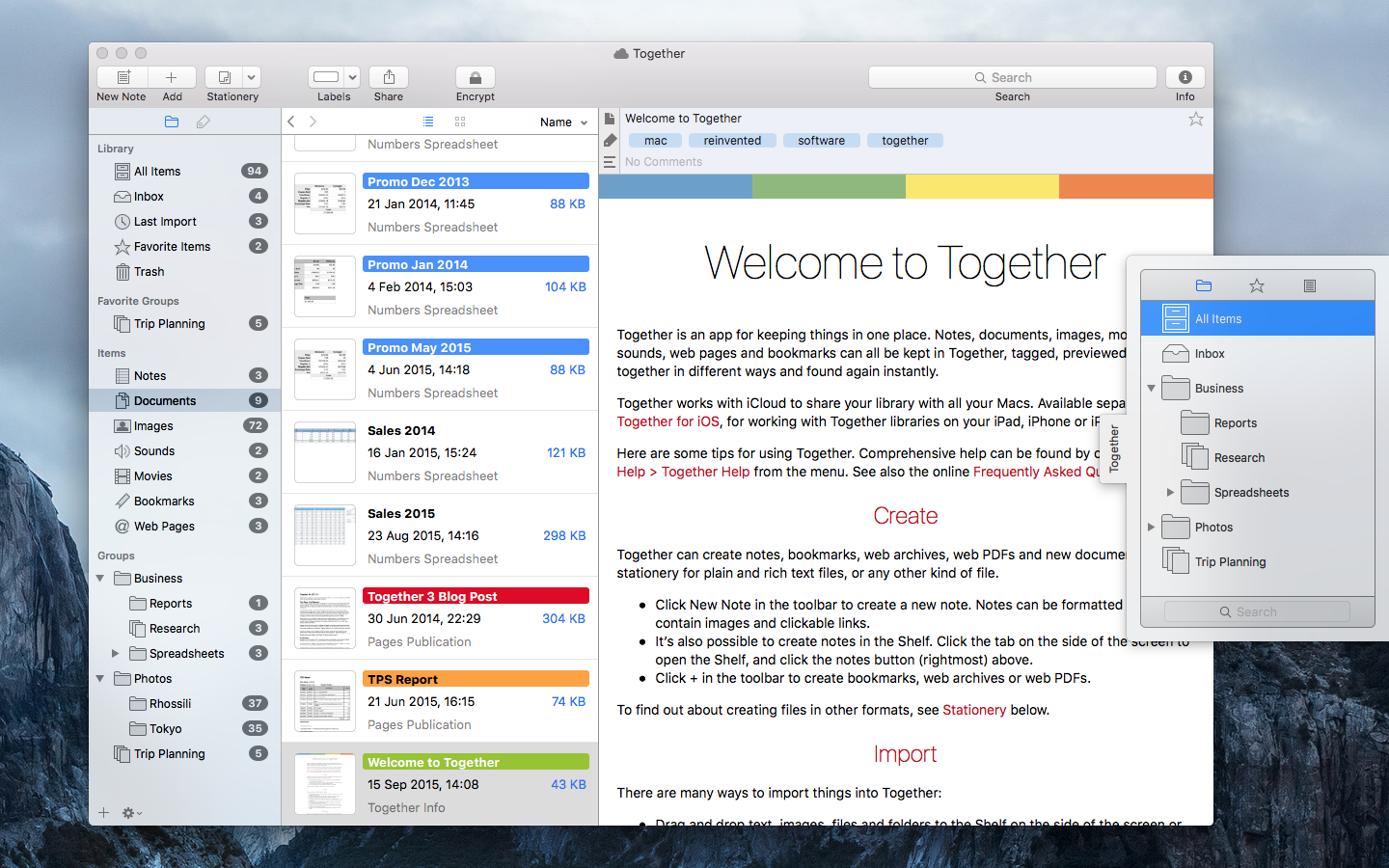Open the Stationery dropdown arrow
This screenshot has width=1389, height=868.
(x=252, y=77)
